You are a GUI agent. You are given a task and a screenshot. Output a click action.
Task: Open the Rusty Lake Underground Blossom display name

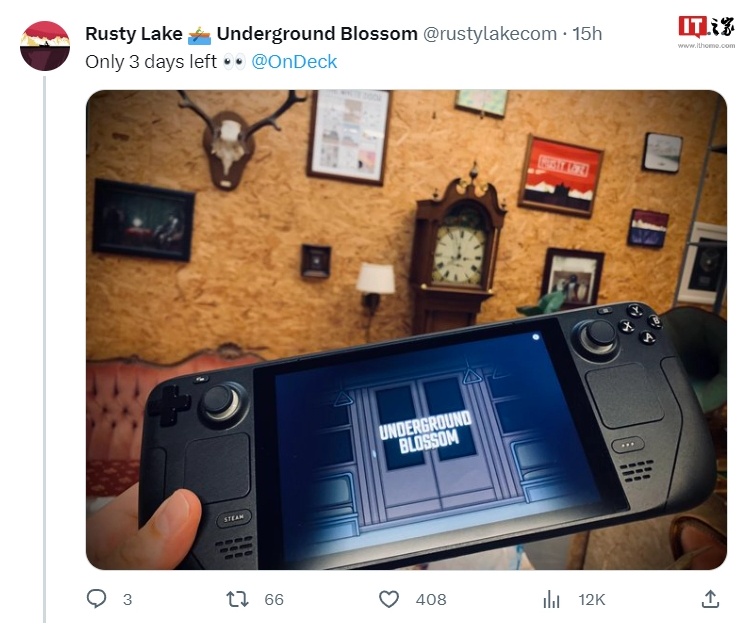251,34
